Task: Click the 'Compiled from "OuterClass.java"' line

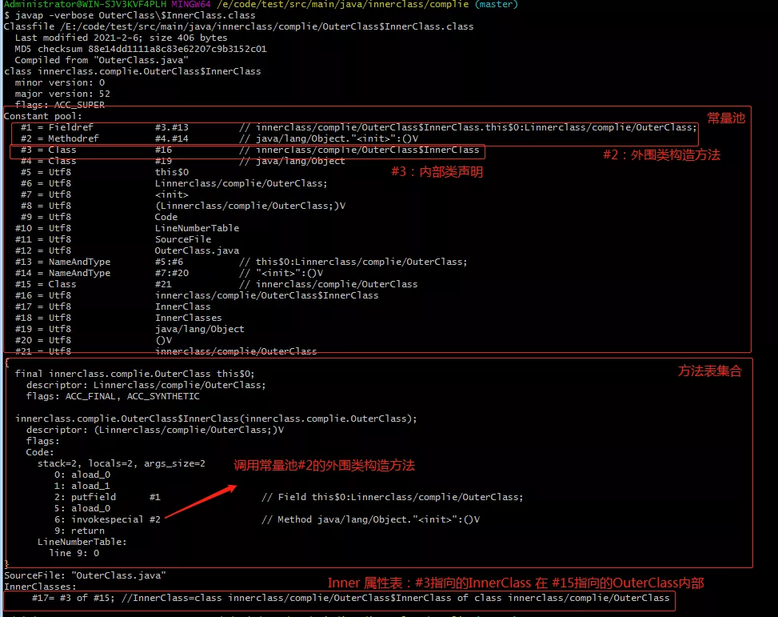Action: pos(102,60)
